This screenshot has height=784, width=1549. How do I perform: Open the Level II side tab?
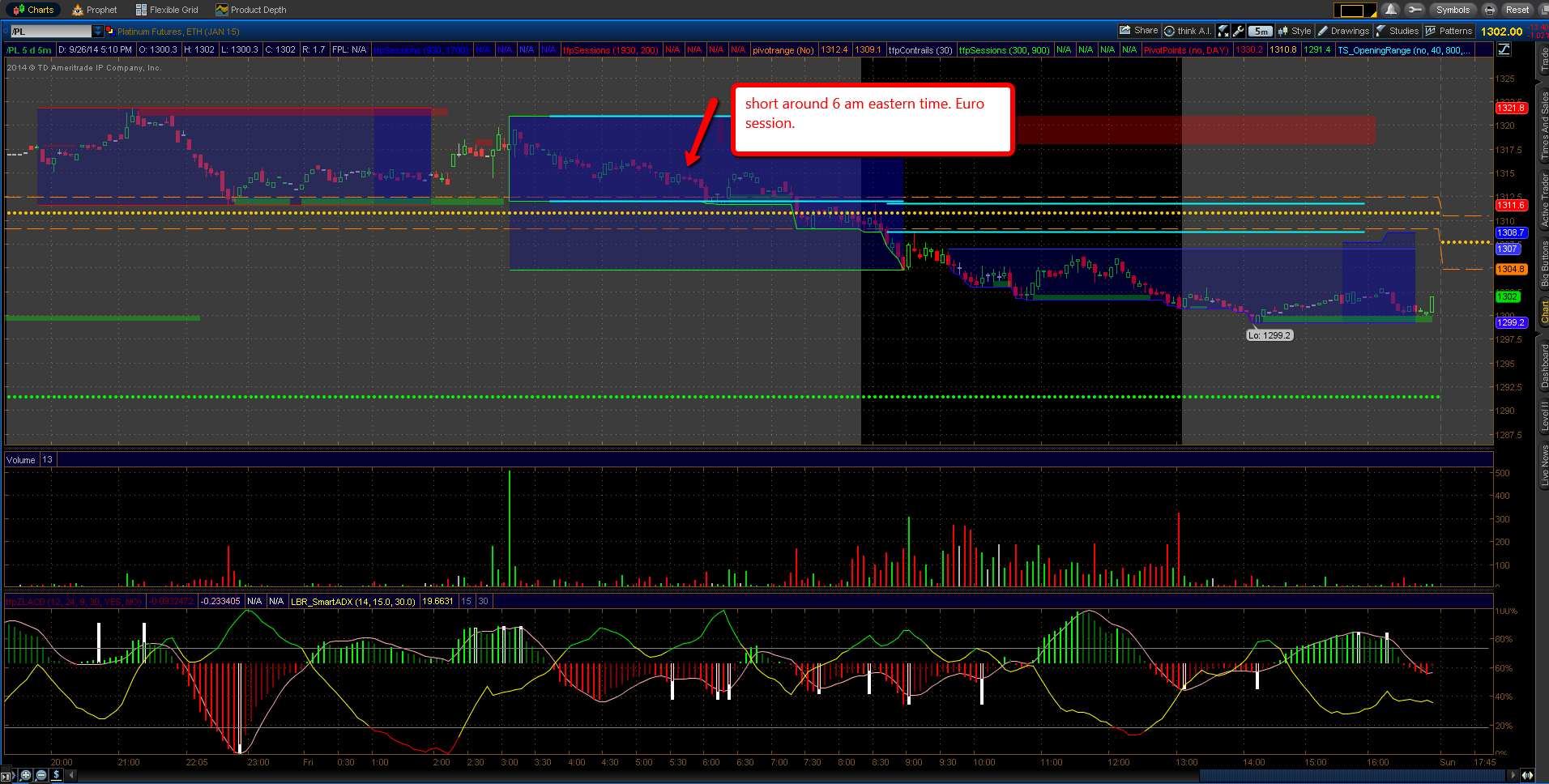click(x=1544, y=415)
